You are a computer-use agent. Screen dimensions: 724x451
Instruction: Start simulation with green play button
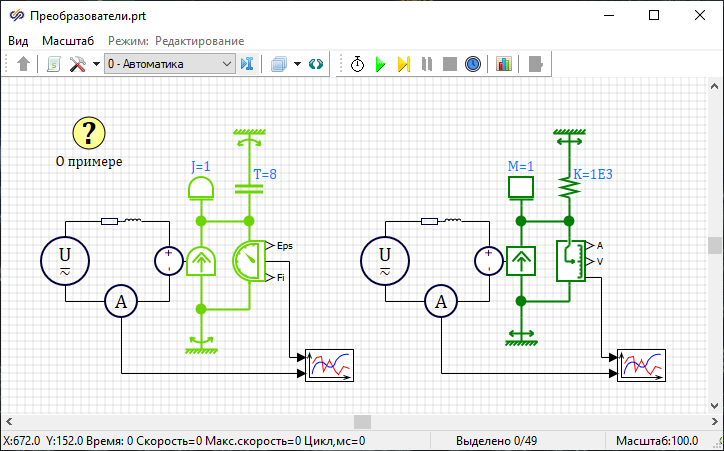tap(381, 64)
